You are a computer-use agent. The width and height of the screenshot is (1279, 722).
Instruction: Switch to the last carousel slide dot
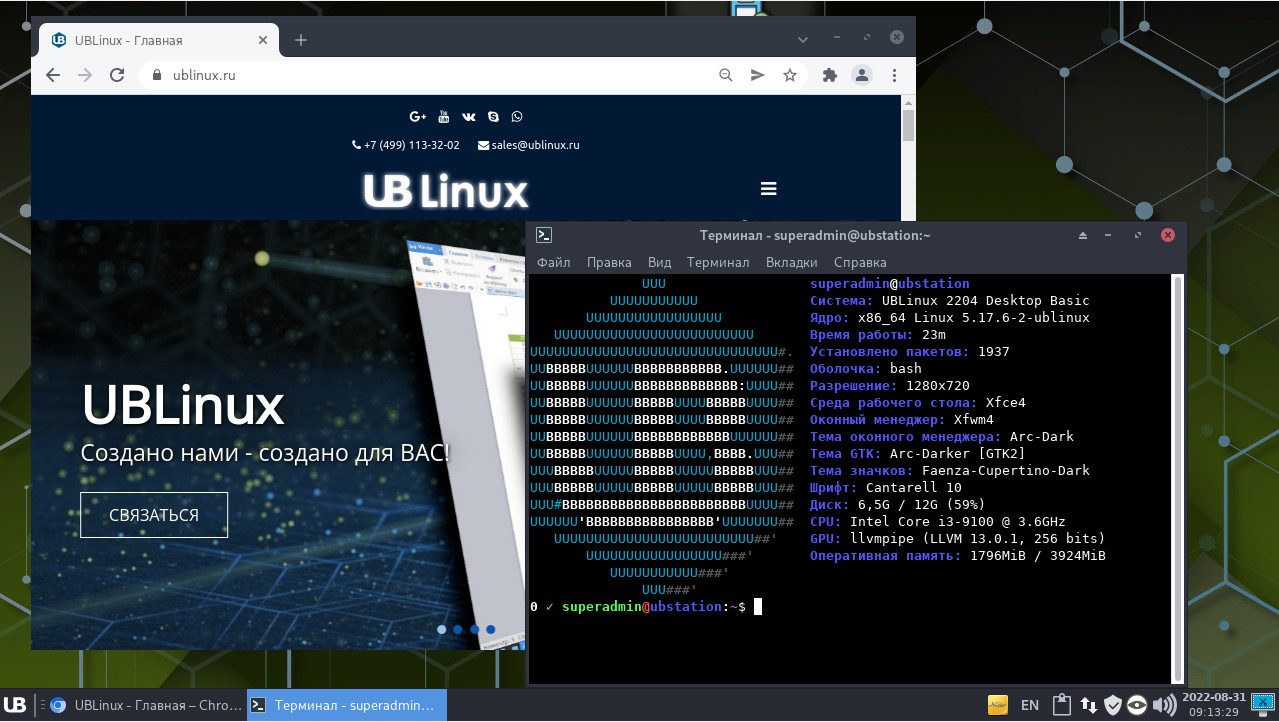click(x=491, y=630)
